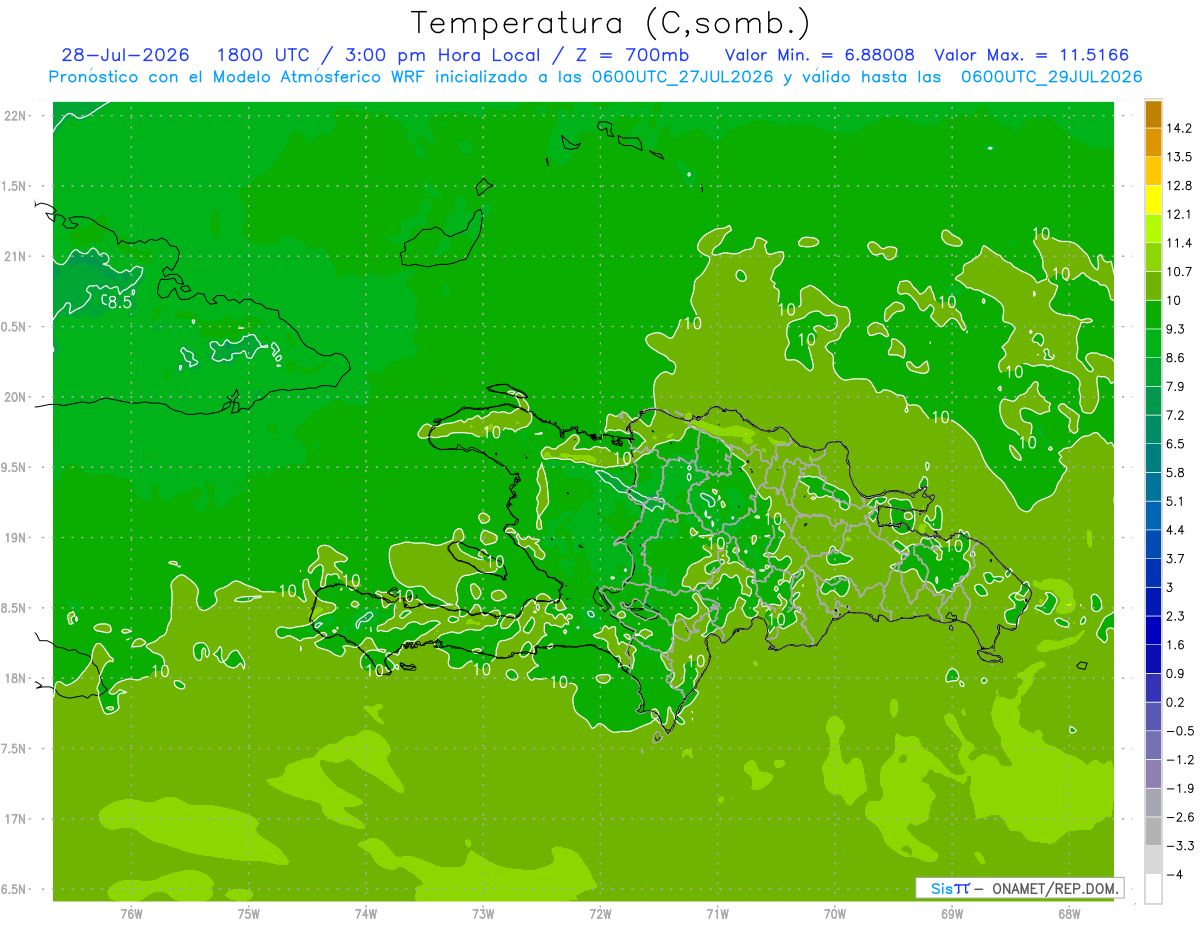Click the 72W longitude label
The width and height of the screenshot is (1200, 927).
pos(600,913)
